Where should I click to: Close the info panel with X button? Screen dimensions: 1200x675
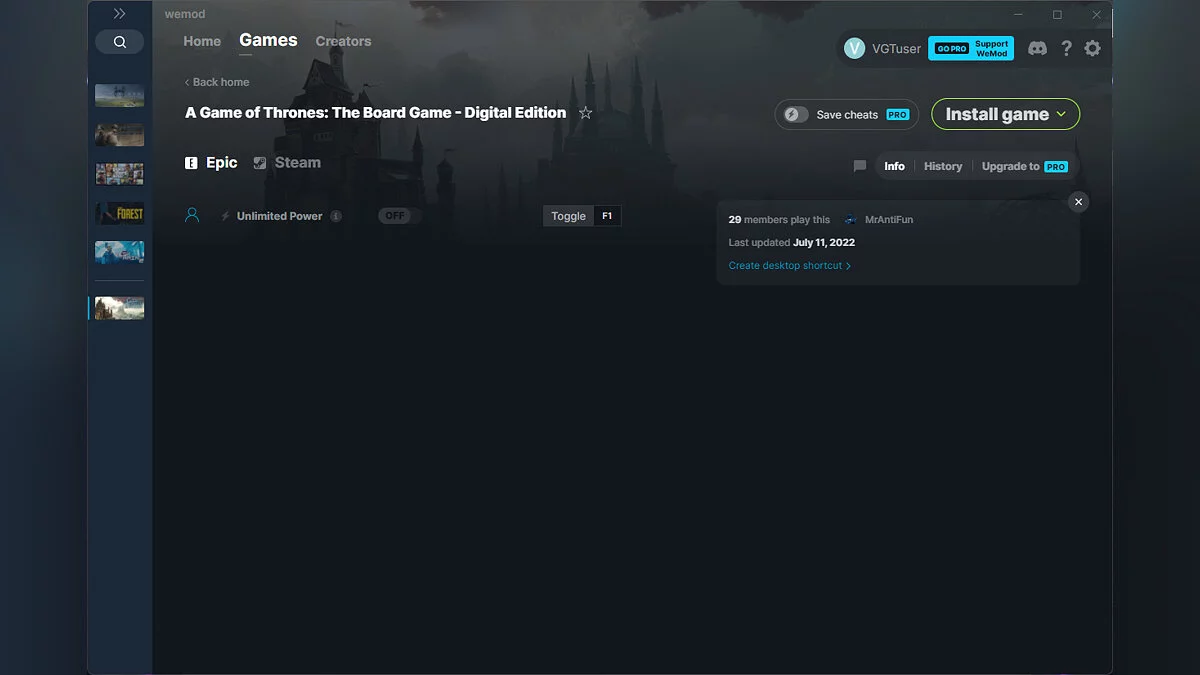pyautogui.click(x=1078, y=202)
